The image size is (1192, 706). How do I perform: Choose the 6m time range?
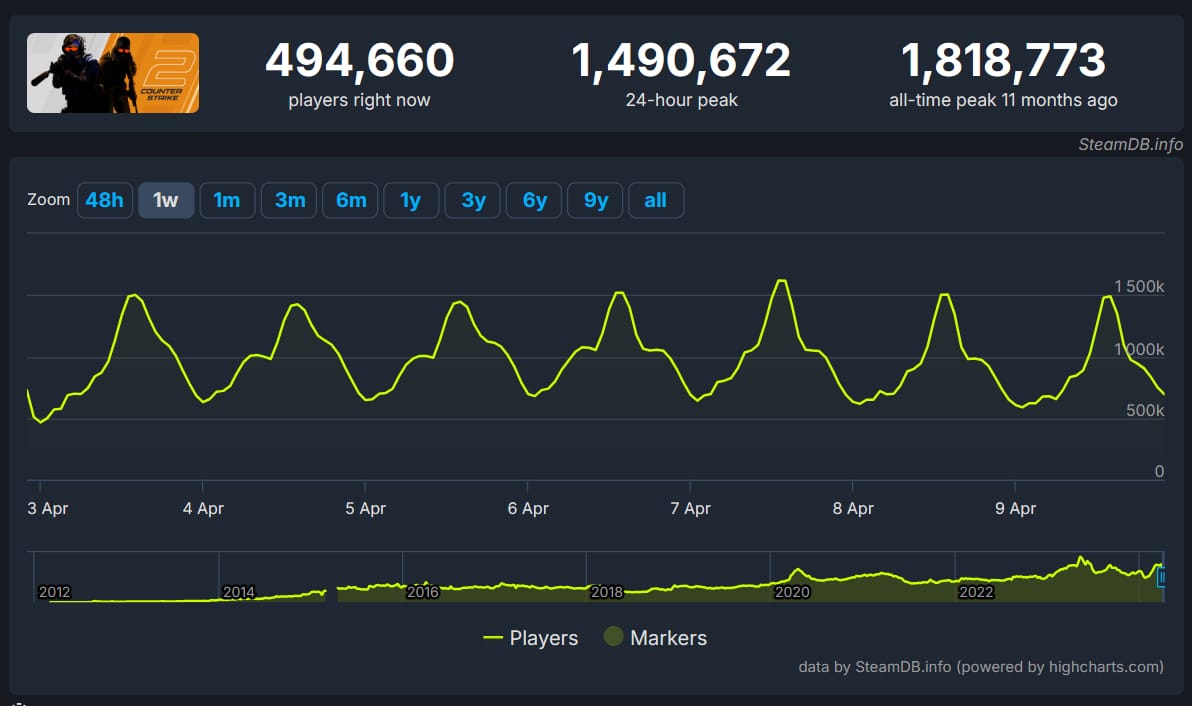tap(350, 200)
